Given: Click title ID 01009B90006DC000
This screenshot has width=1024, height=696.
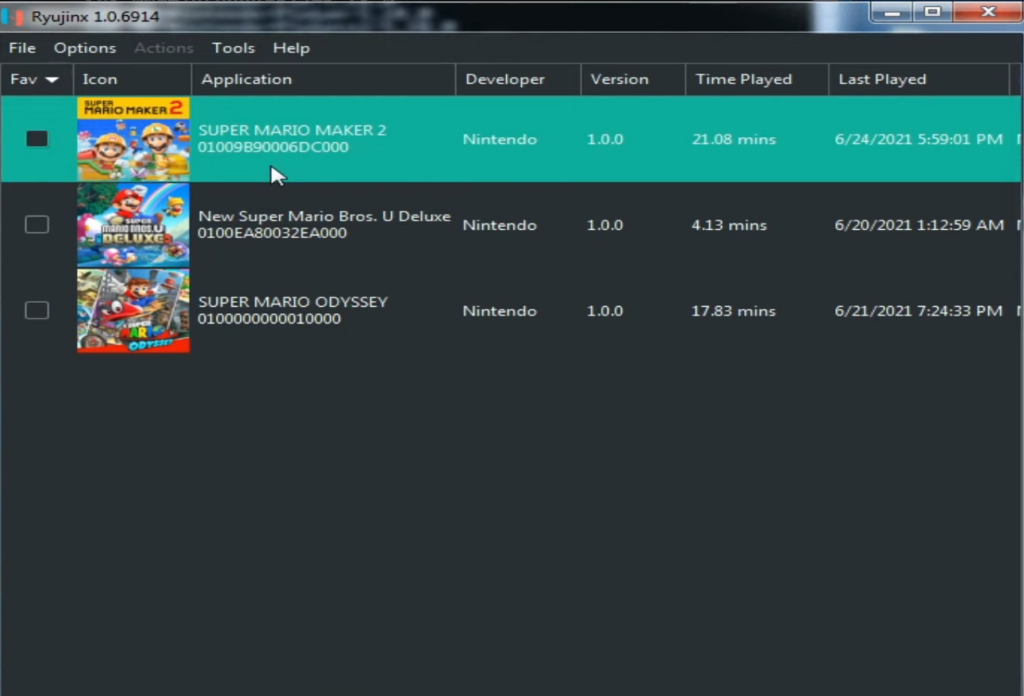Looking at the screenshot, I should [273, 147].
